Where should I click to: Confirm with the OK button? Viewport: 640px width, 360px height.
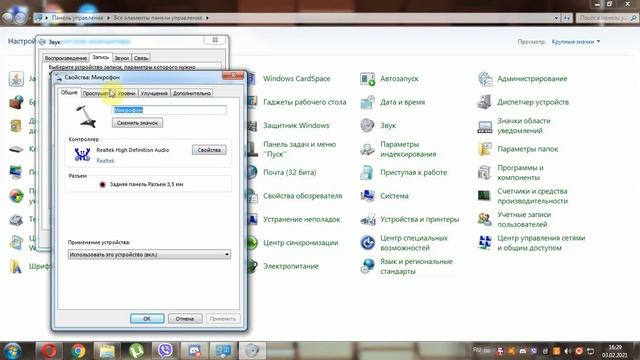(147, 318)
